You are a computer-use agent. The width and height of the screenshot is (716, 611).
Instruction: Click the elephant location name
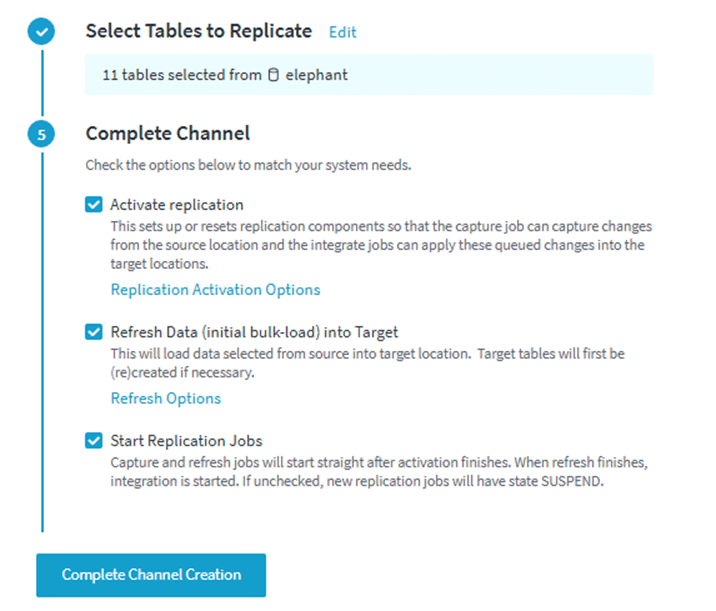(x=316, y=75)
